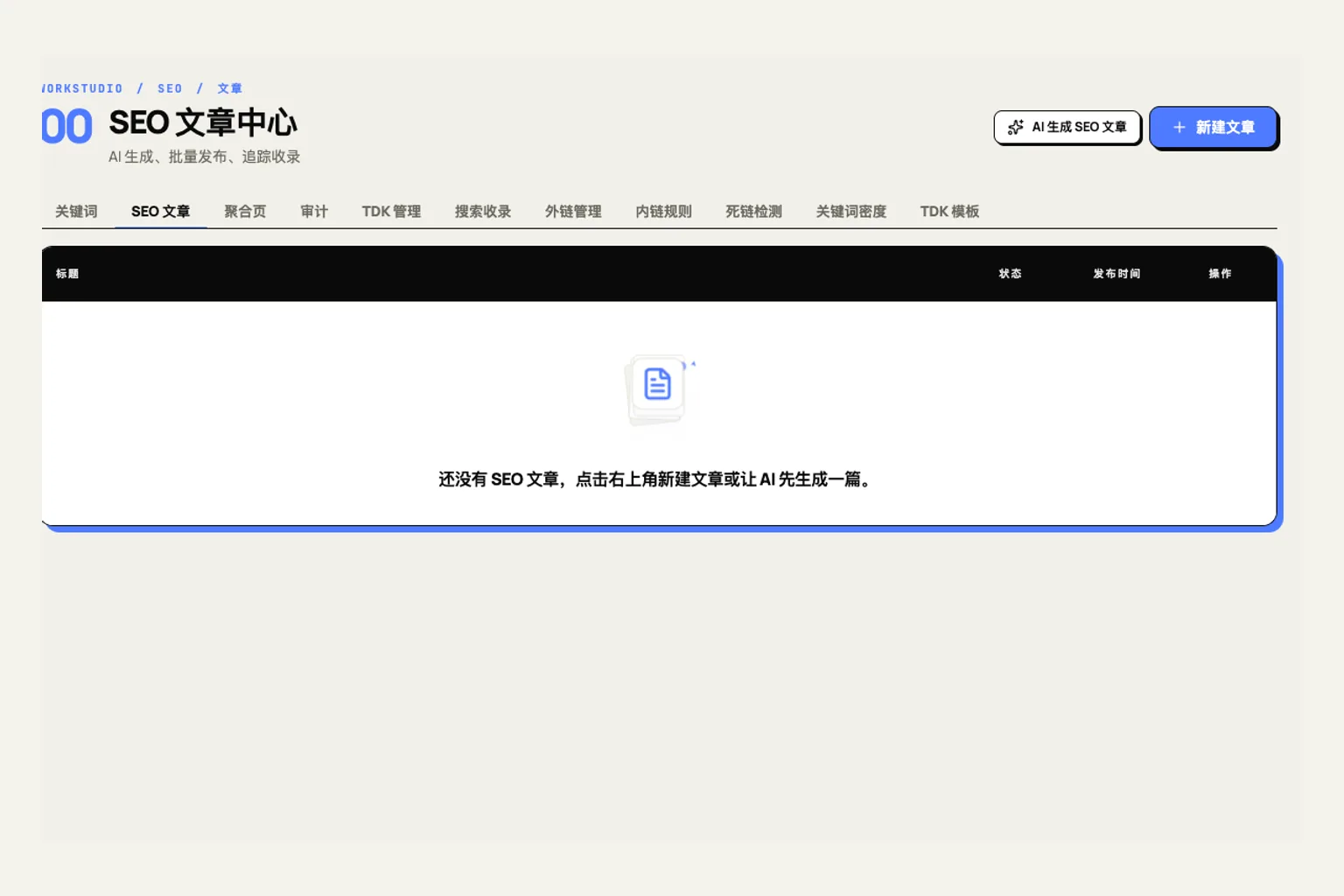Click the 发布时间 column header

[x=1116, y=274]
